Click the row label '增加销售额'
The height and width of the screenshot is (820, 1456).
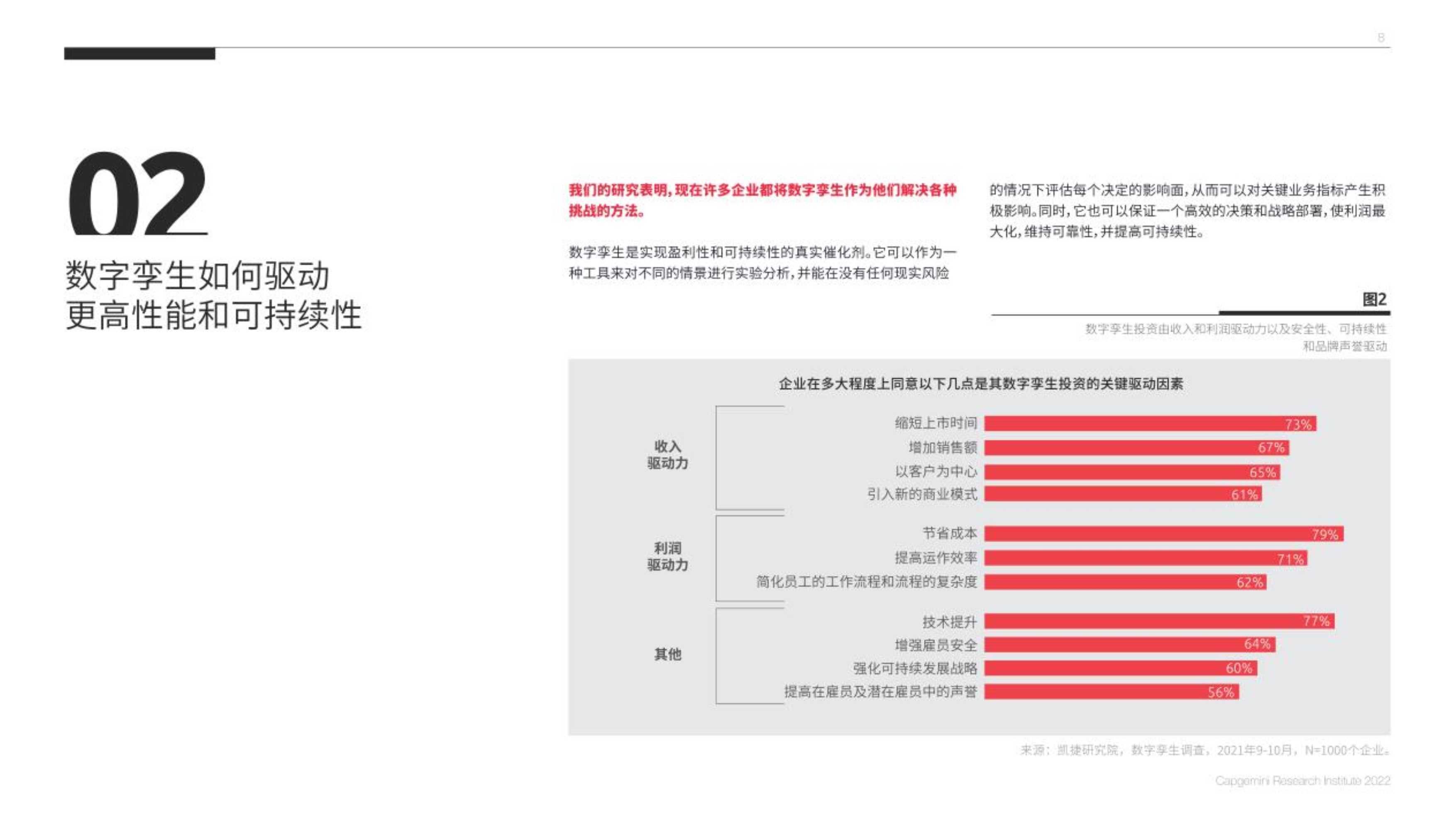(x=943, y=447)
